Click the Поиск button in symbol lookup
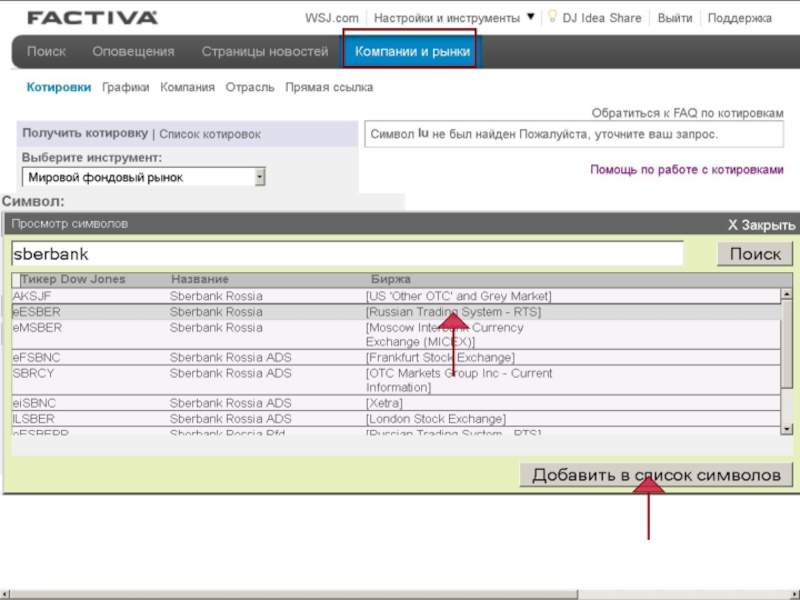Viewport: 800px width, 600px height. (754, 254)
